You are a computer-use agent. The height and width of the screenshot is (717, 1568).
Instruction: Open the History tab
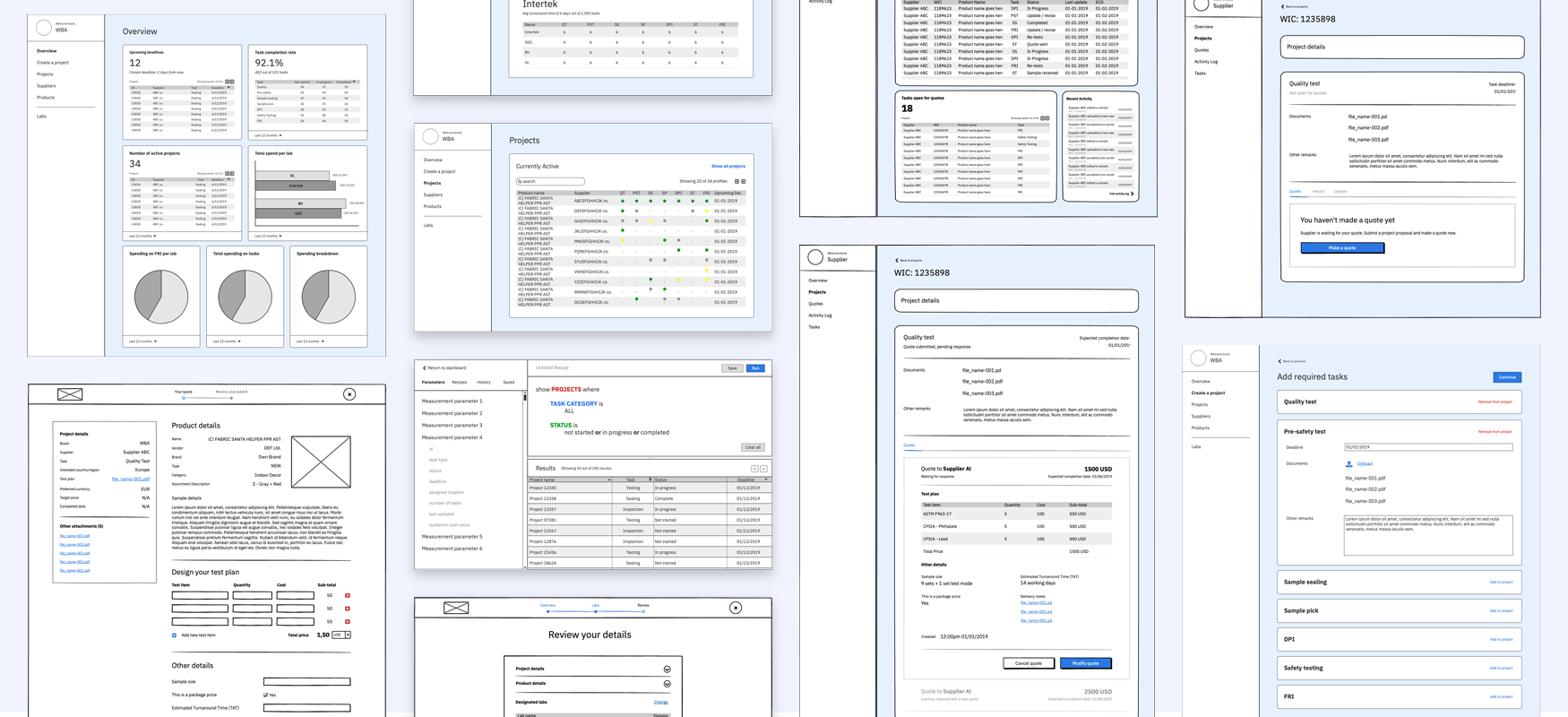[484, 383]
